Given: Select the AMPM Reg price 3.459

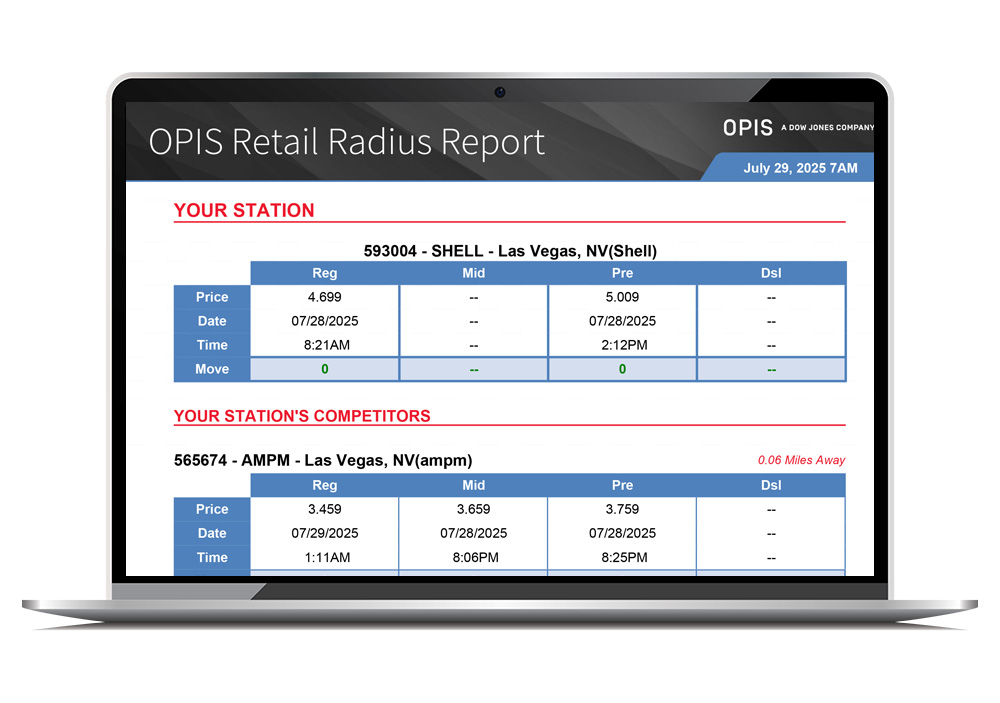Looking at the screenshot, I should 324,509.
